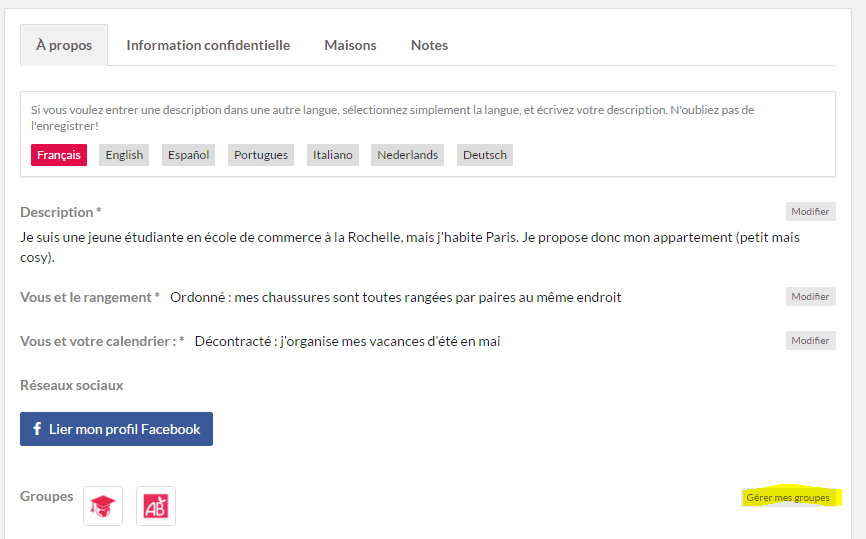
Task: Open the 'Gérer mes groupes' link
Action: click(x=787, y=498)
